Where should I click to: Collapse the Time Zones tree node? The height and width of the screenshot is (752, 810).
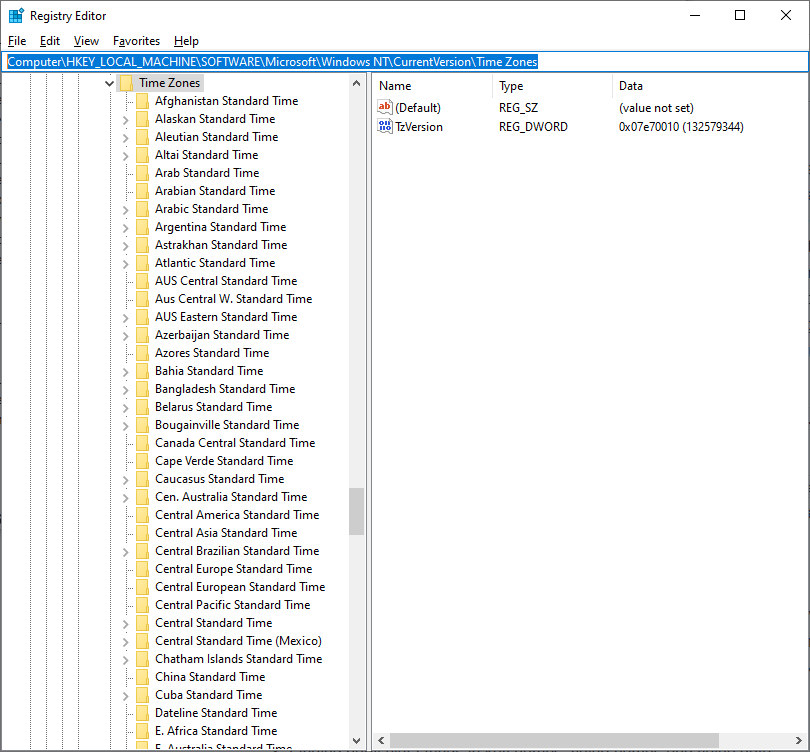tap(109, 83)
